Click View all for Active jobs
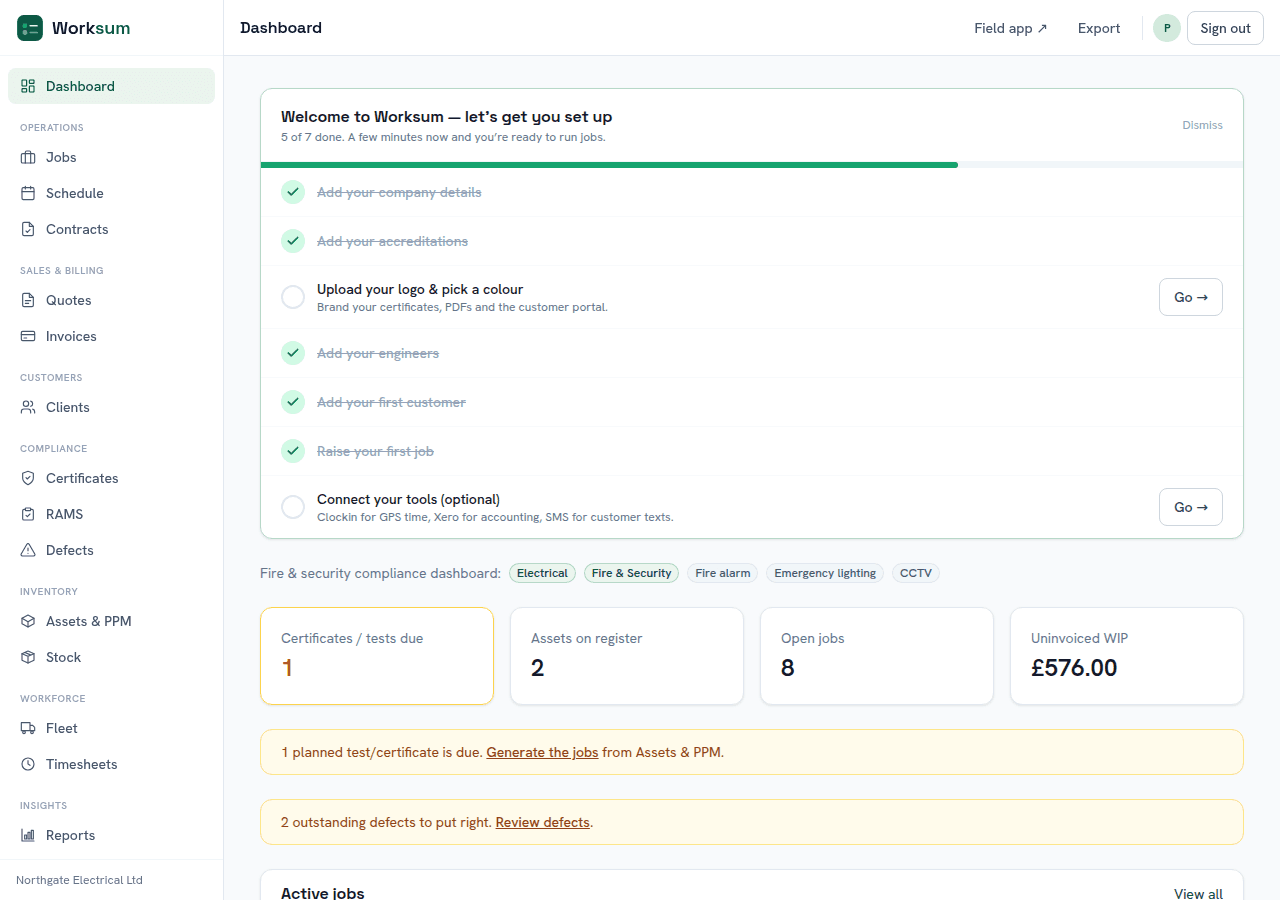The image size is (1280, 900). pos(1198,894)
